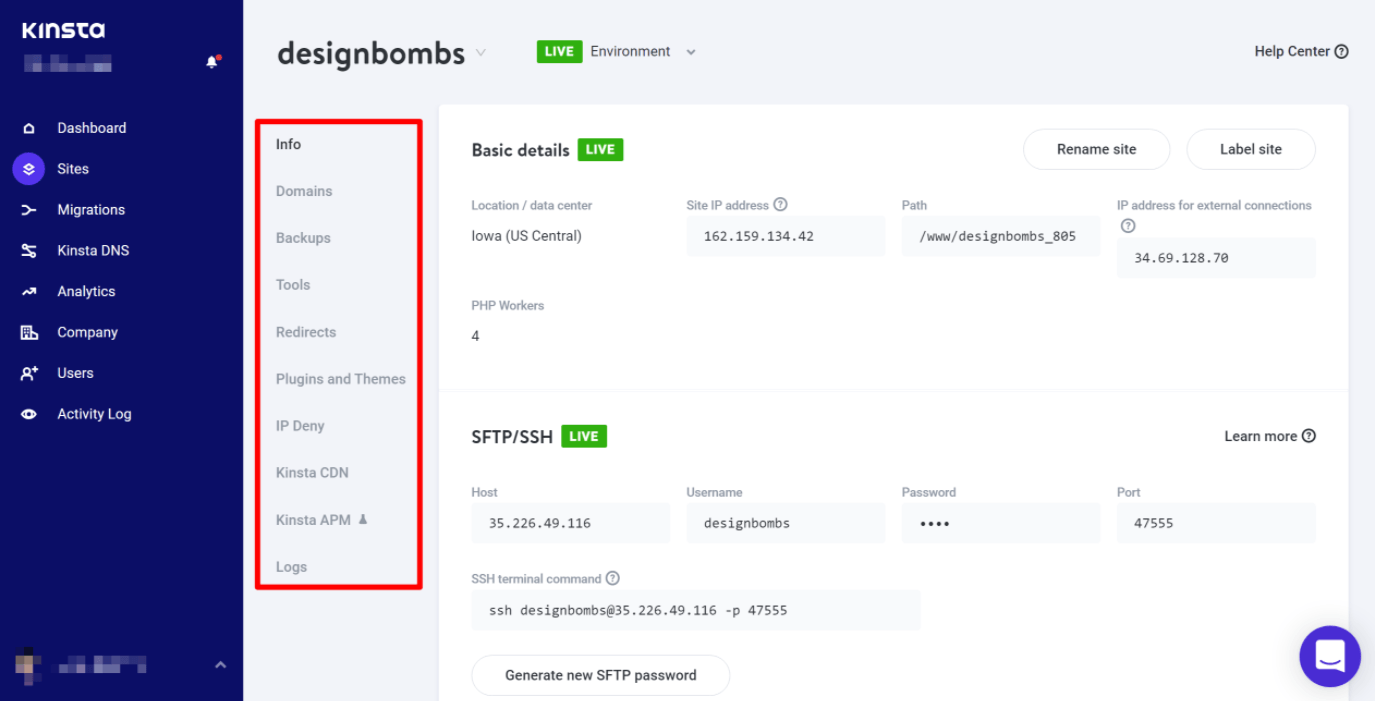The height and width of the screenshot is (701, 1375).
Task: Click the Analytics trend icon
Action: [x=29, y=292]
